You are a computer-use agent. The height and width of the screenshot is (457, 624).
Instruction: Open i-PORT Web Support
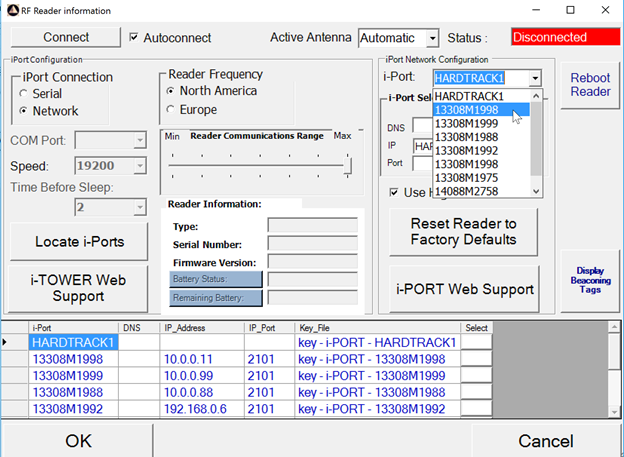[x=464, y=289]
